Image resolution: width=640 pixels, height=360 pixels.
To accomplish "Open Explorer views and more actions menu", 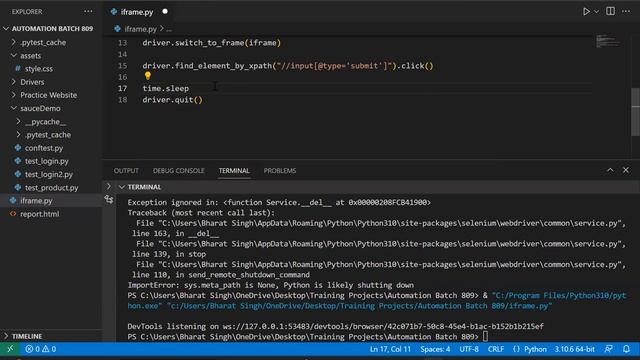I will tap(88, 11).
